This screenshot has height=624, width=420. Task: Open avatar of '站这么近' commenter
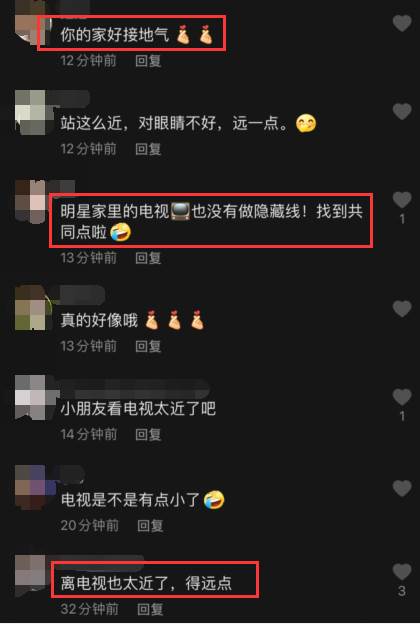pos(31,113)
